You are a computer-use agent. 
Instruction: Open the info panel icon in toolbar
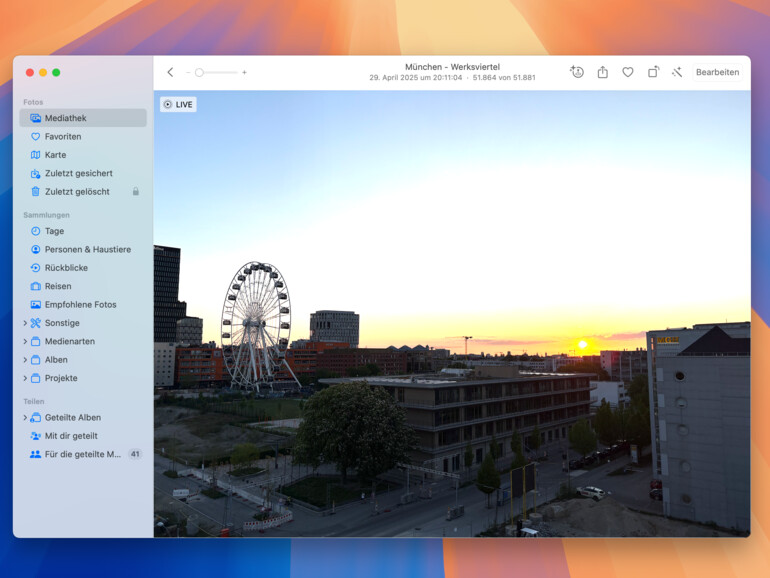click(577, 72)
